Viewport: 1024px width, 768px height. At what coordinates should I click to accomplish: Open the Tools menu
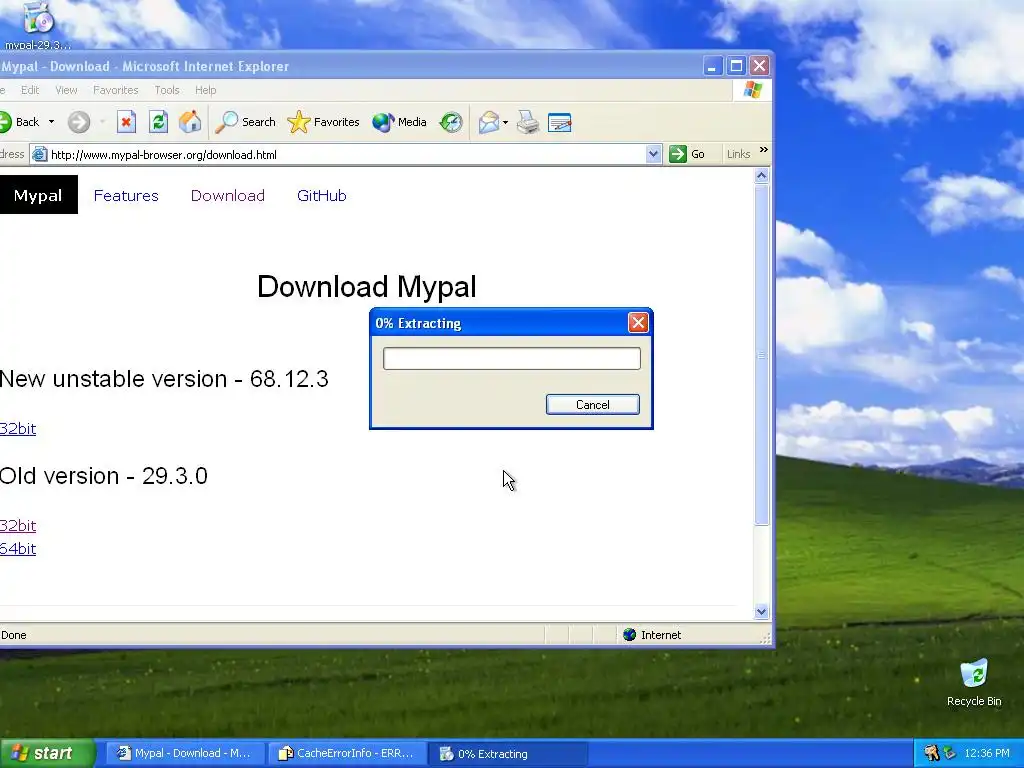[x=167, y=90]
